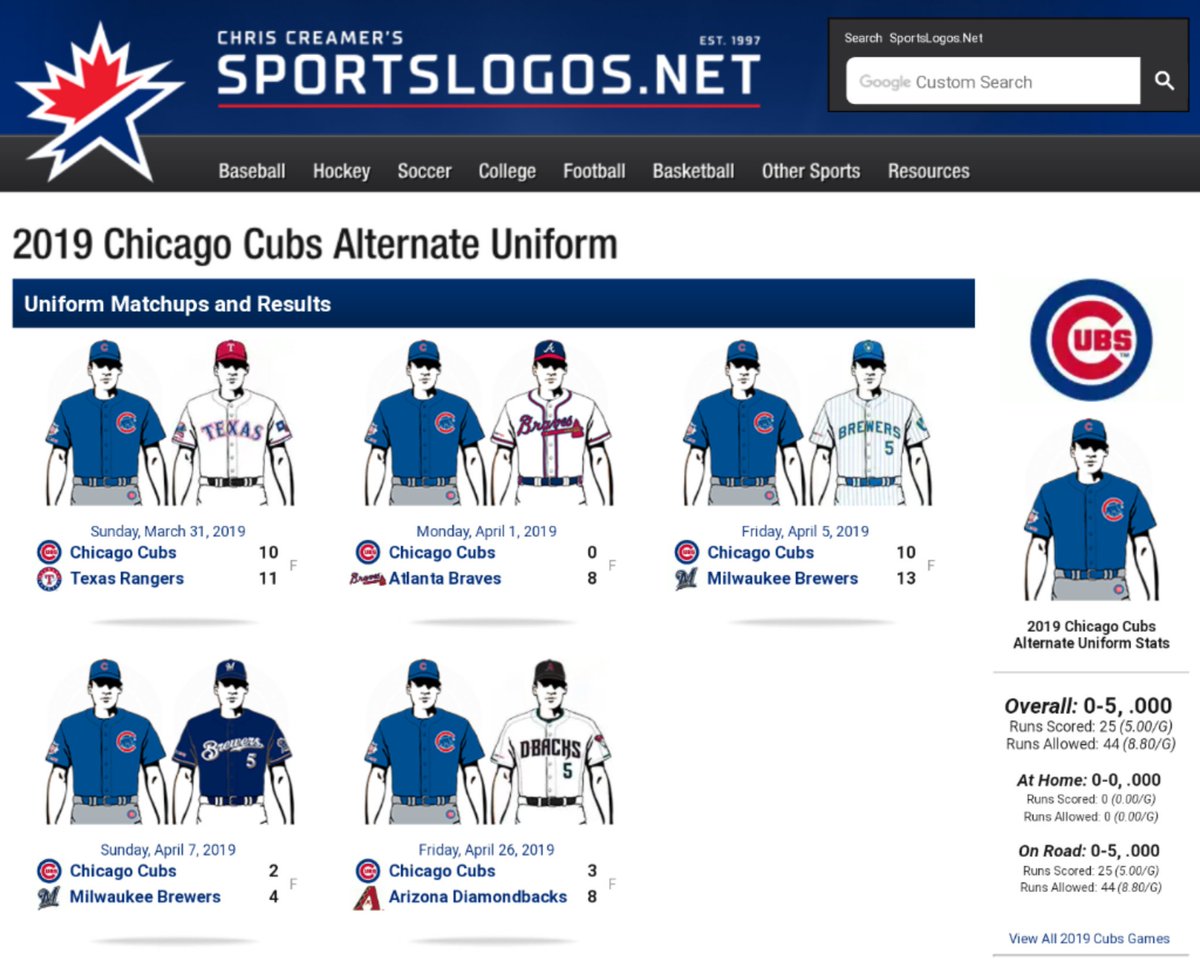Click Brewers logo icon in April 5 game

point(687,579)
